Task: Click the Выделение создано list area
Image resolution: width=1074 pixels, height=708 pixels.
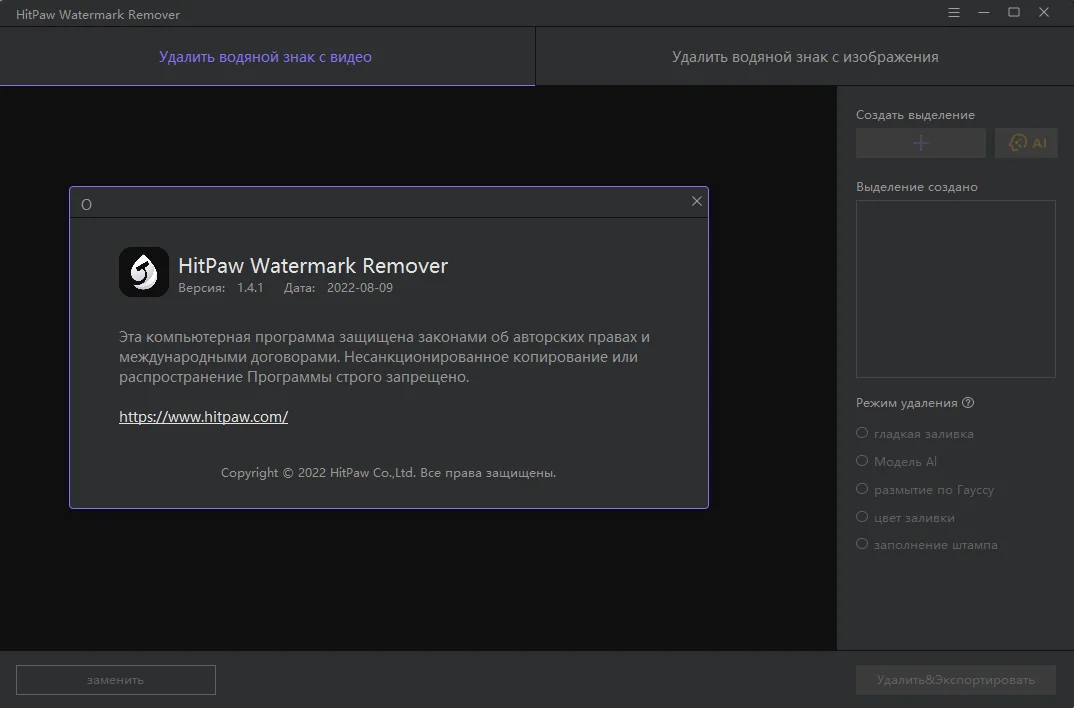Action: pyautogui.click(x=956, y=289)
